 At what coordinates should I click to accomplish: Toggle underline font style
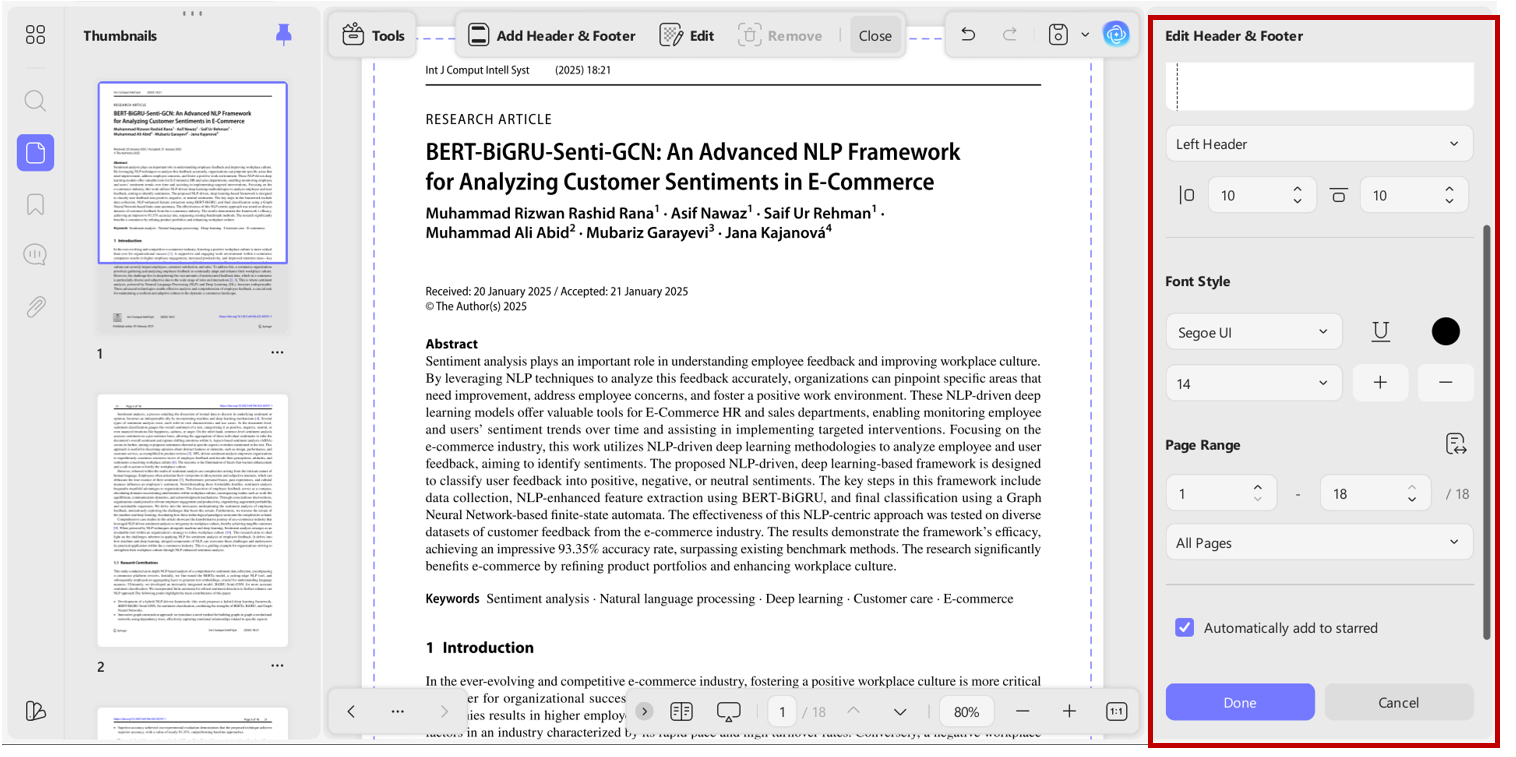click(x=1381, y=332)
